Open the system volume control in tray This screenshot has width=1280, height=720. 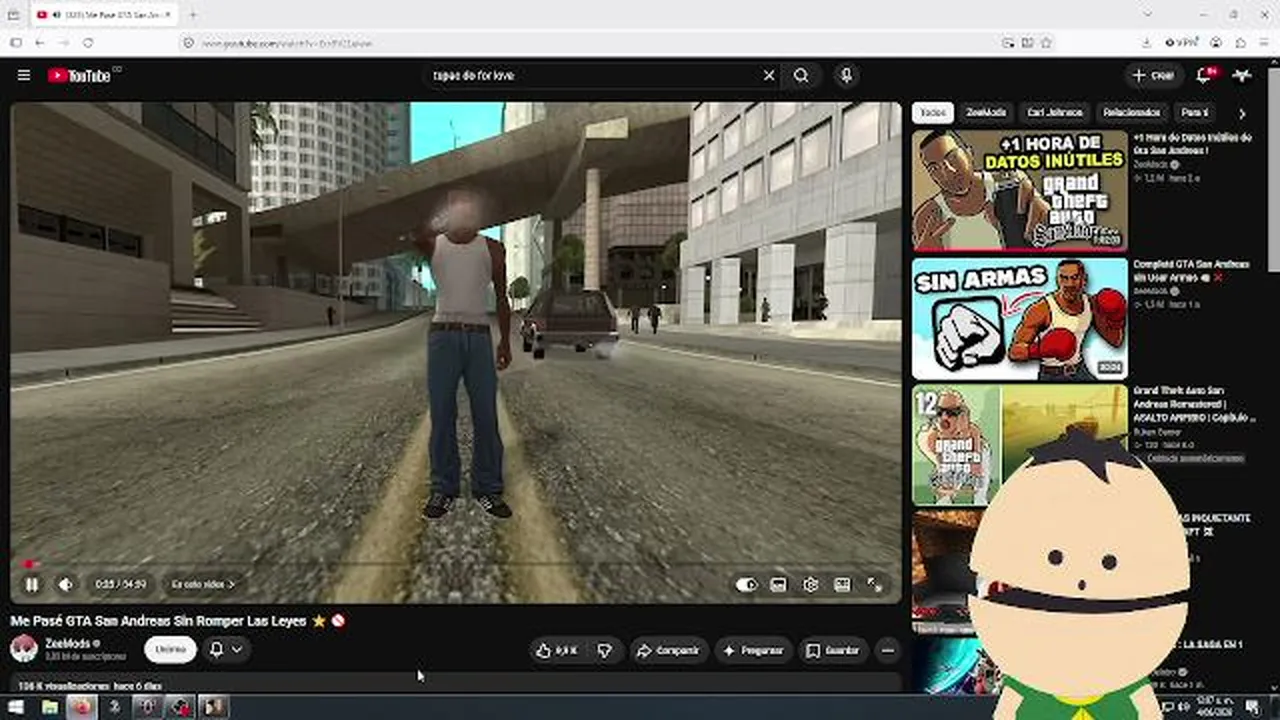pyautogui.click(x=1184, y=707)
